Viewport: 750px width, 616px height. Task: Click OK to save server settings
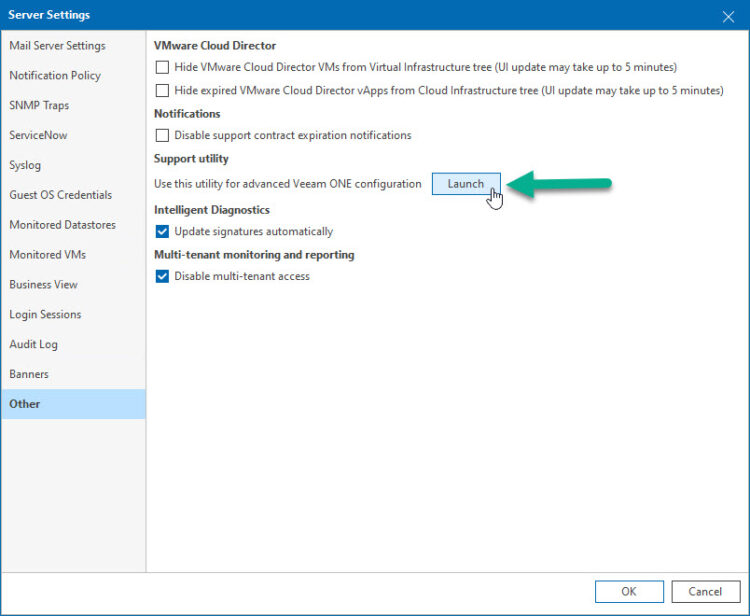[628, 591]
